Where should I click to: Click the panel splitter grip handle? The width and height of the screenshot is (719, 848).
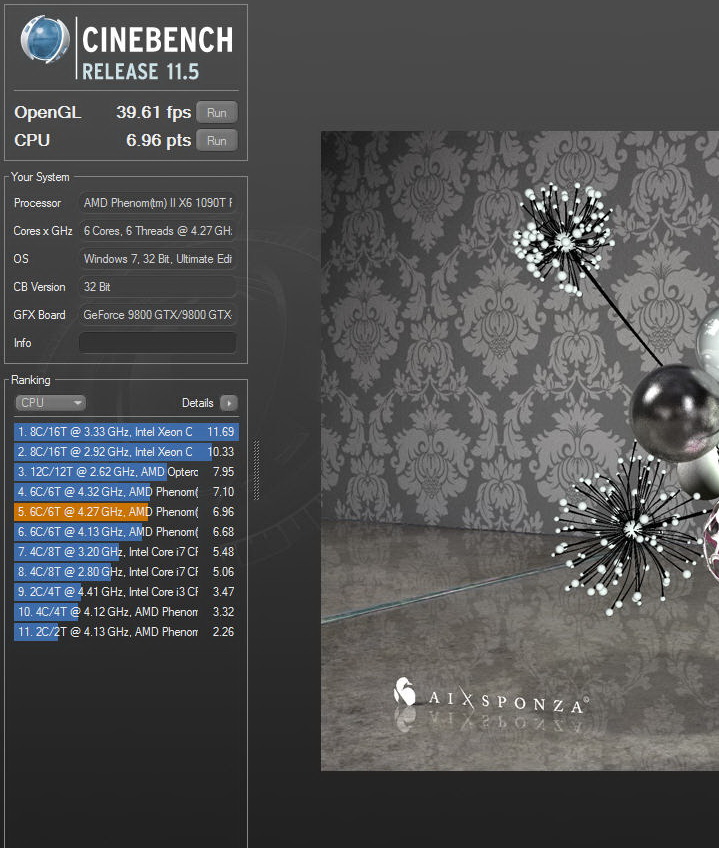pyautogui.click(x=256, y=469)
